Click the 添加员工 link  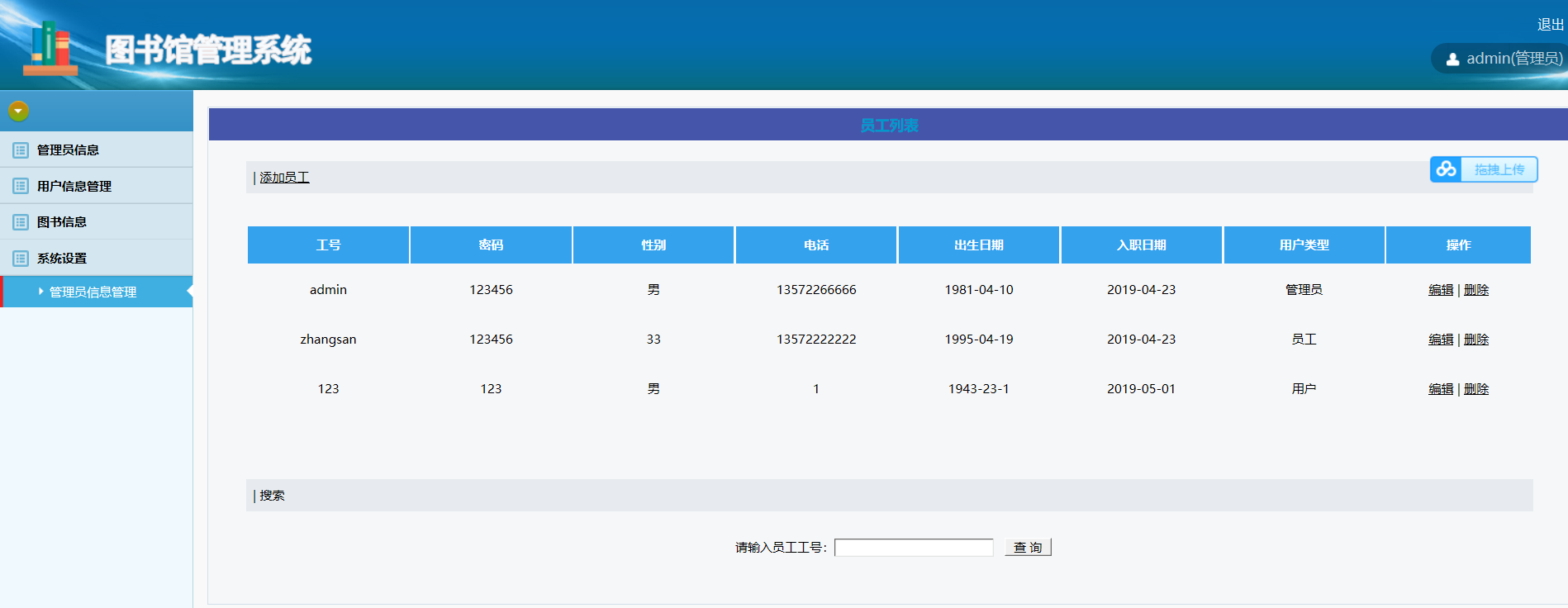284,178
